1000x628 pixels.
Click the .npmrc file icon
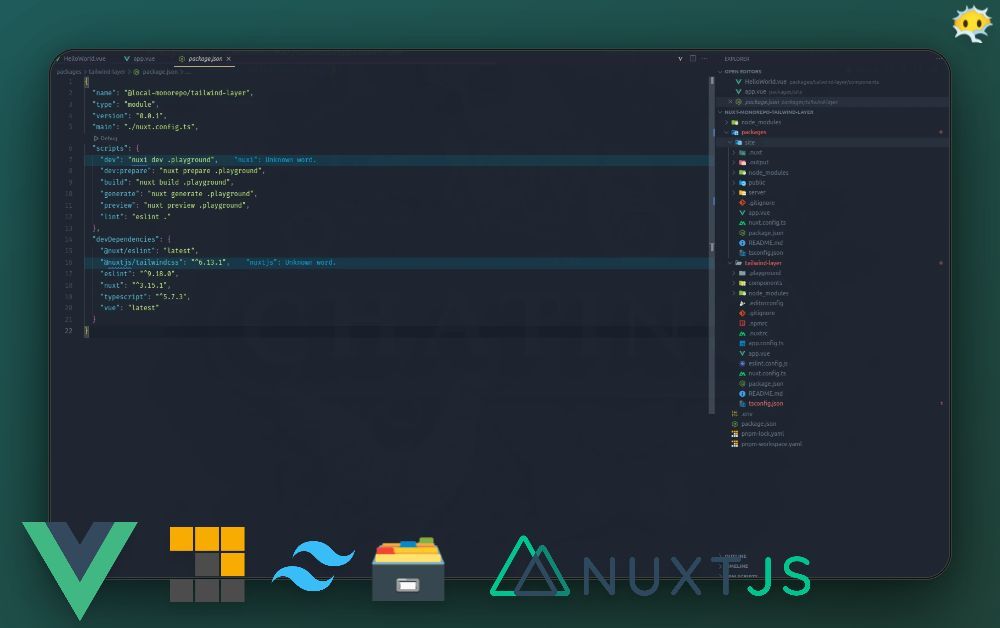pos(742,323)
